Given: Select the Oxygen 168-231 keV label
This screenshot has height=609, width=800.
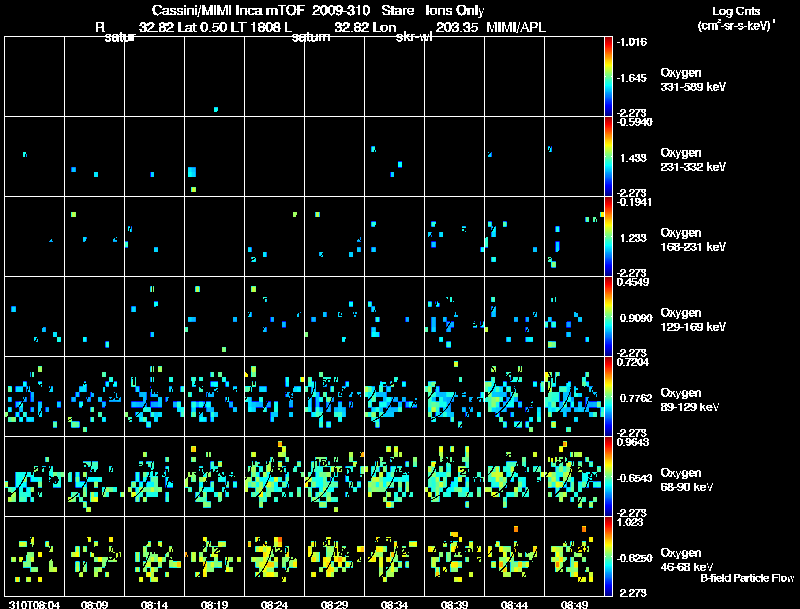Looking at the screenshot, I should click(693, 240).
